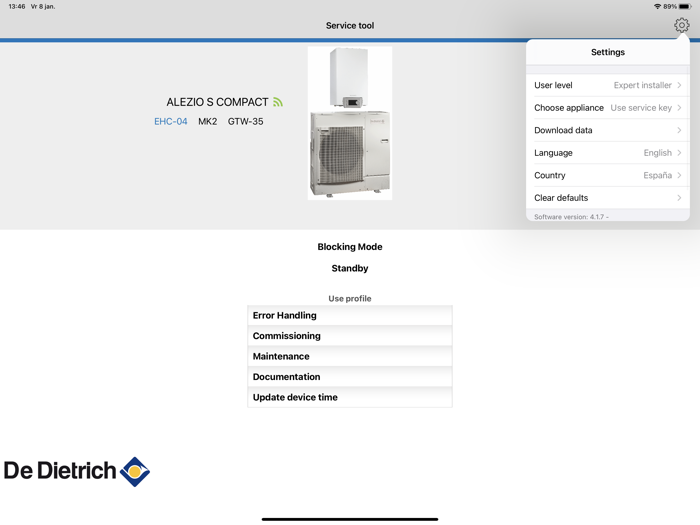The width and height of the screenshot is (700, 525).
Task: Tap the Software version 4.1.7 text
Action: tap(571, 217)
